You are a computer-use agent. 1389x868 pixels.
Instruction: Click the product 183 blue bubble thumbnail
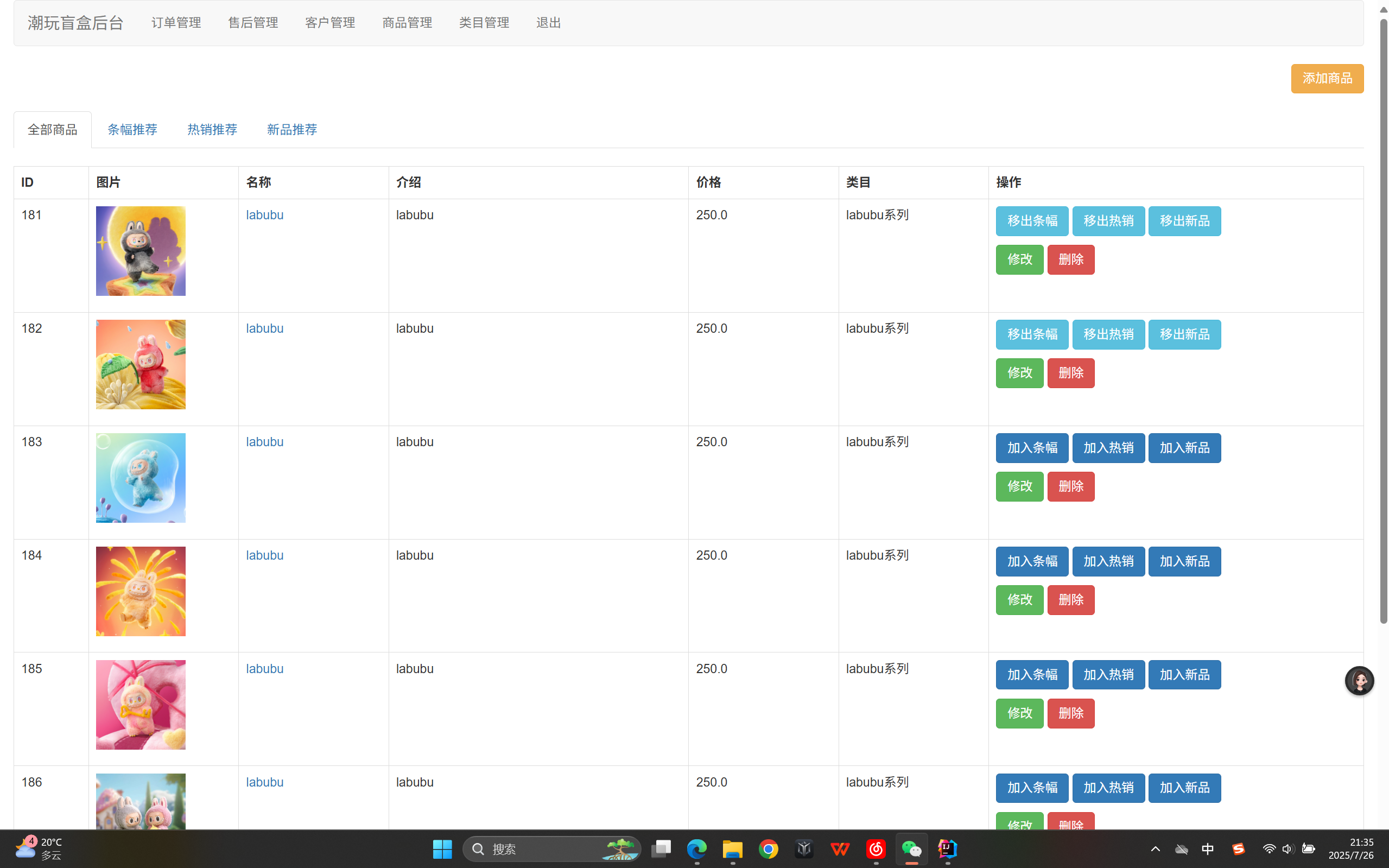[141, 478]
